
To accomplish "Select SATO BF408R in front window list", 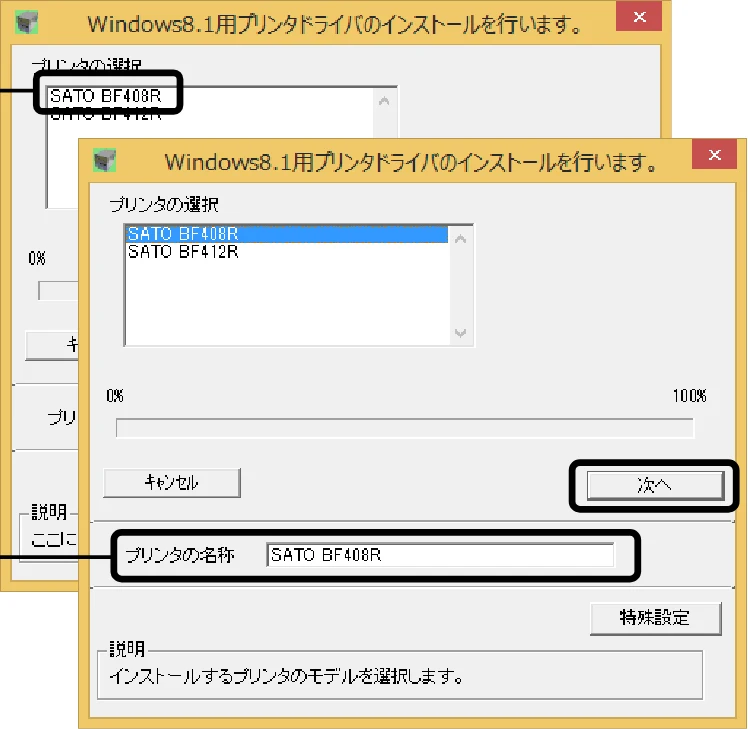I will point(287,234).
